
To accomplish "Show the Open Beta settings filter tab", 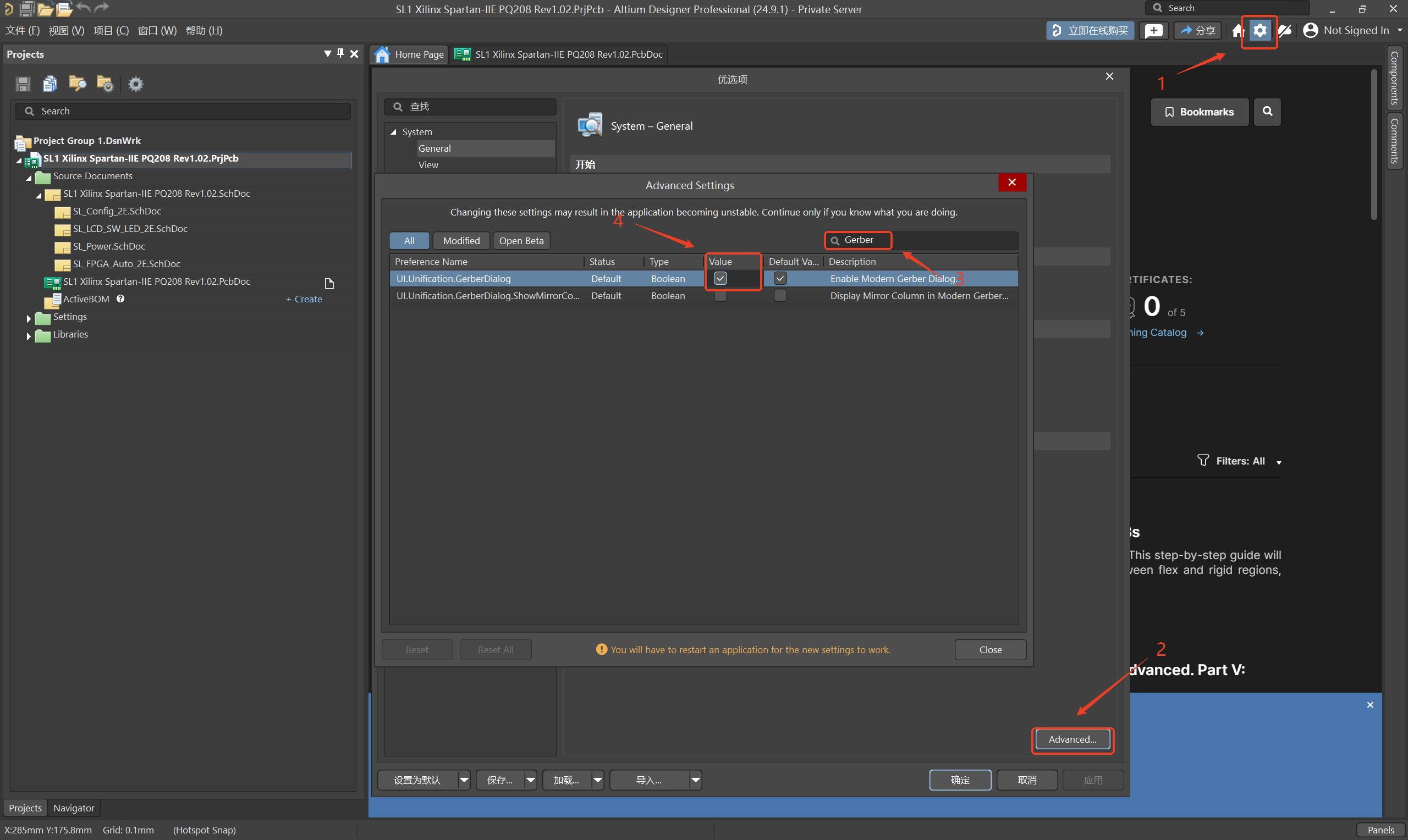I will (x=521, y=241).
